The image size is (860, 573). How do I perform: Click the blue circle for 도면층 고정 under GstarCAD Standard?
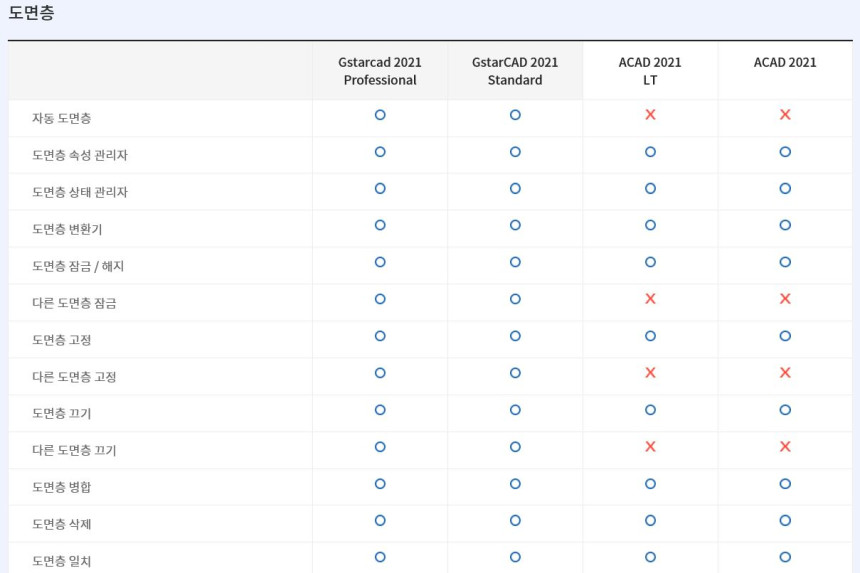click(515, 336)
